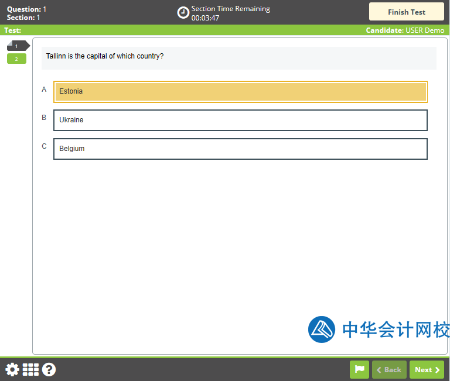This screenshot has height=381, width=450.
Task: Click the letter C label
Action: pyautogui.click(x=44, y=146)
